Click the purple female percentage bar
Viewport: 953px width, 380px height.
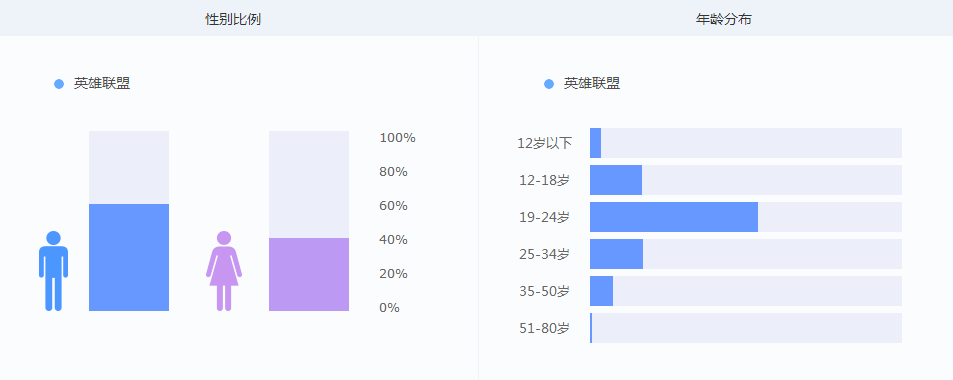pos(309,275)
